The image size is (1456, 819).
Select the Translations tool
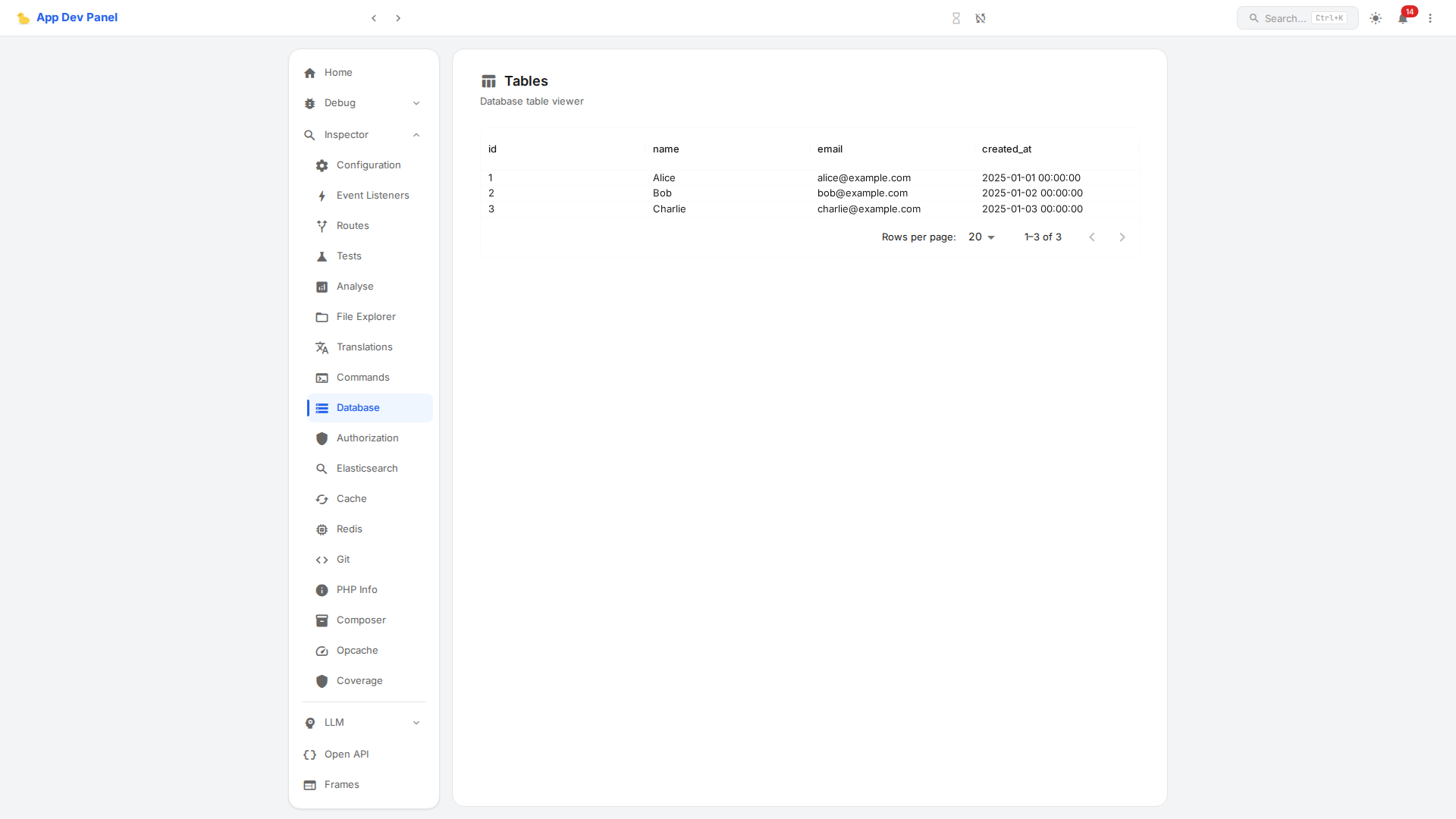(x=364, y=347)
